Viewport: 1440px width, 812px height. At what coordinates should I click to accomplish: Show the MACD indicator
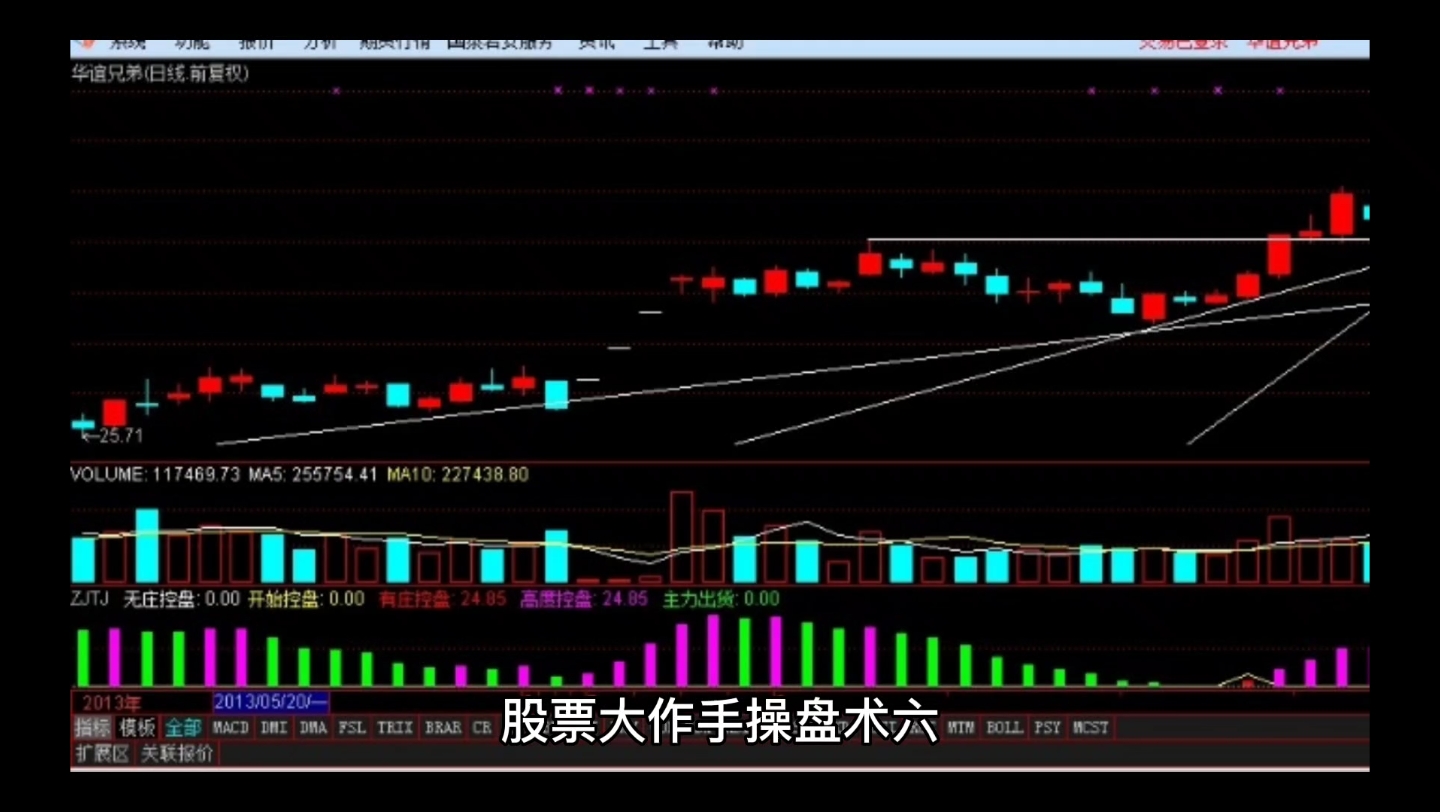[x=231, y=728]
